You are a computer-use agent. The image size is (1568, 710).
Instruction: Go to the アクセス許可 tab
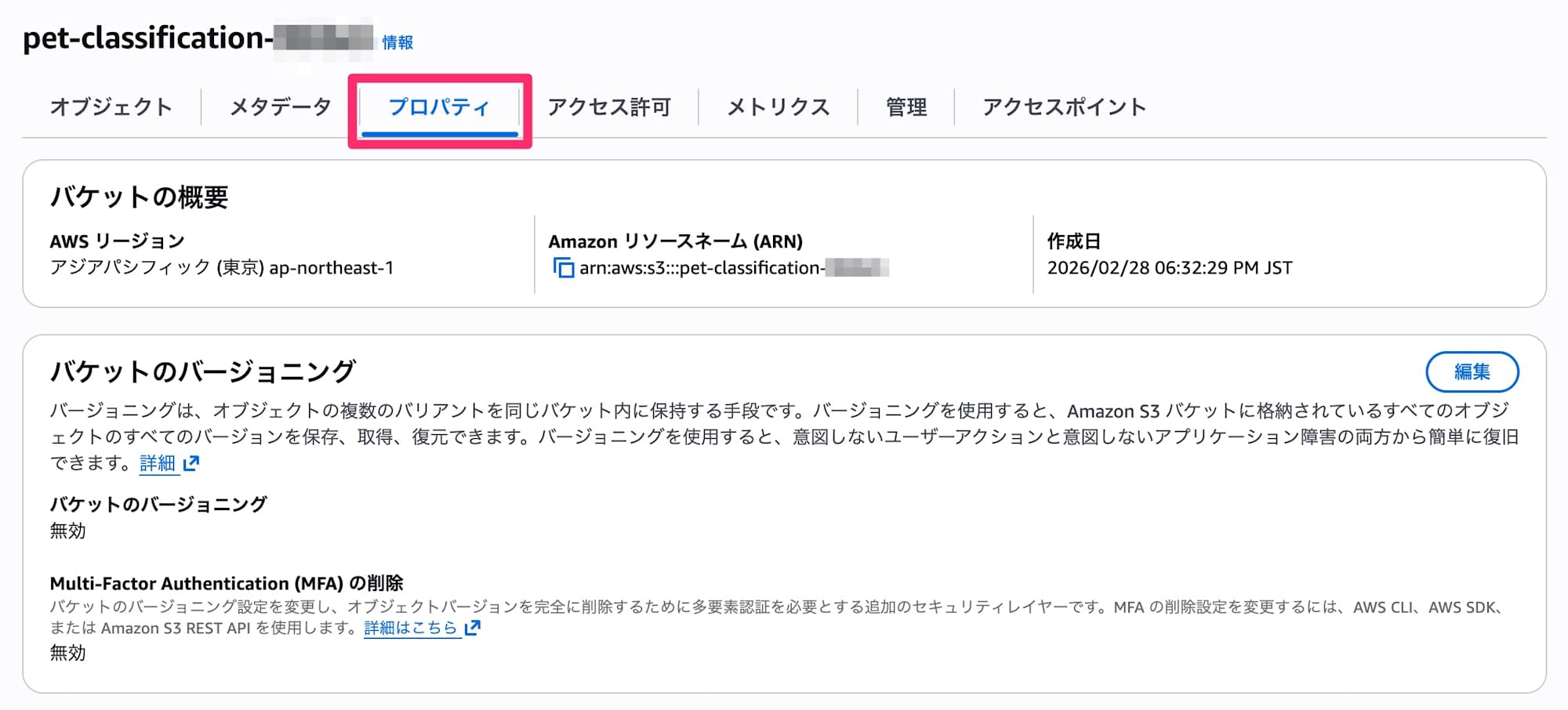pyautogui.click(x=609, y=107)
